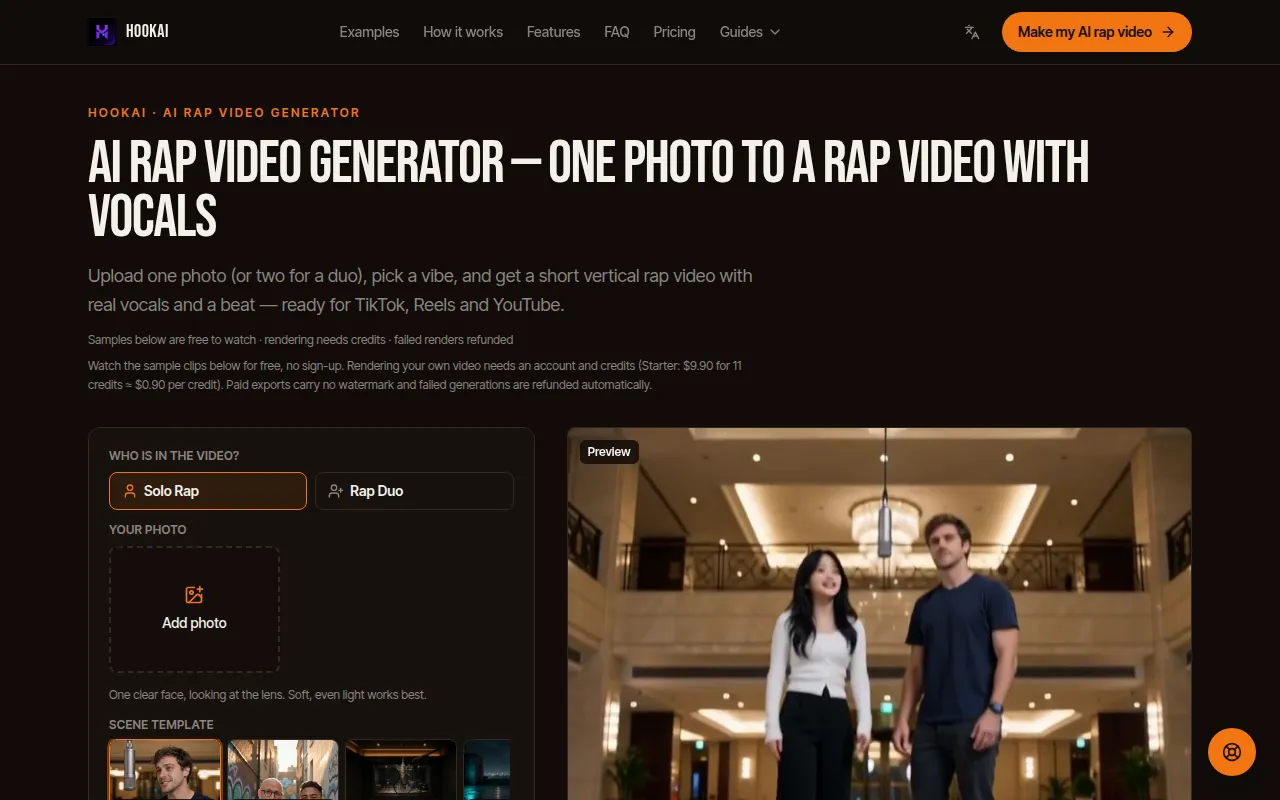Click the YOUR PHOTO label
Viewport: 1280px width, 800px height.
click(x=148, y=530)
